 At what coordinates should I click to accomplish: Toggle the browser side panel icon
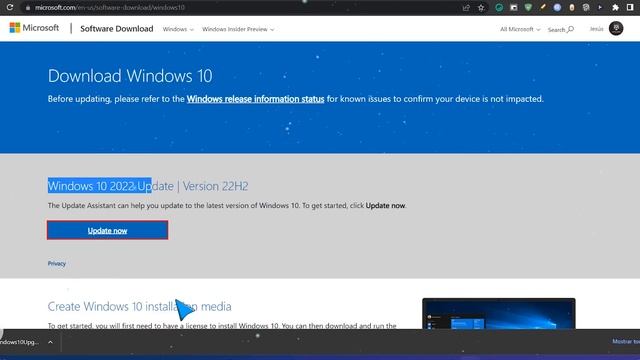click(x=630, y=7)
